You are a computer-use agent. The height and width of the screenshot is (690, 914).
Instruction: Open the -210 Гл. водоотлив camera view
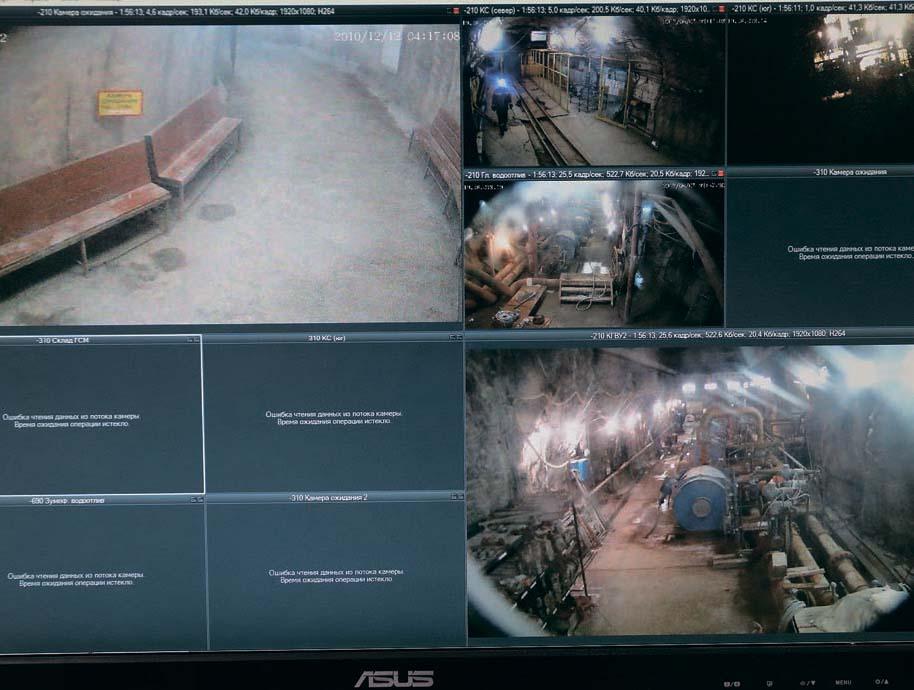click(x=593, y=255)
